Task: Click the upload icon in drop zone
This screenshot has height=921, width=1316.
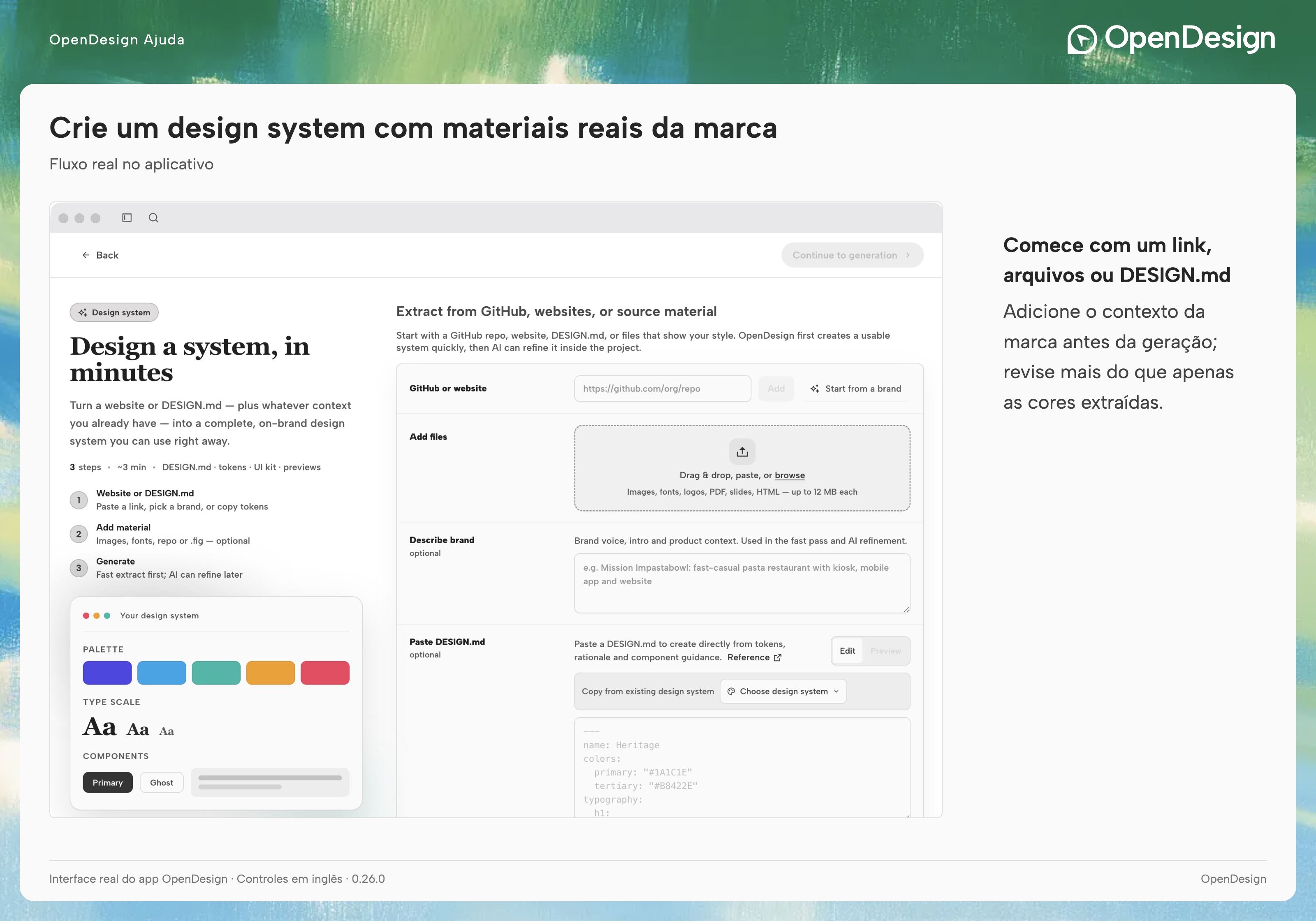Action: tap(741, 451)
